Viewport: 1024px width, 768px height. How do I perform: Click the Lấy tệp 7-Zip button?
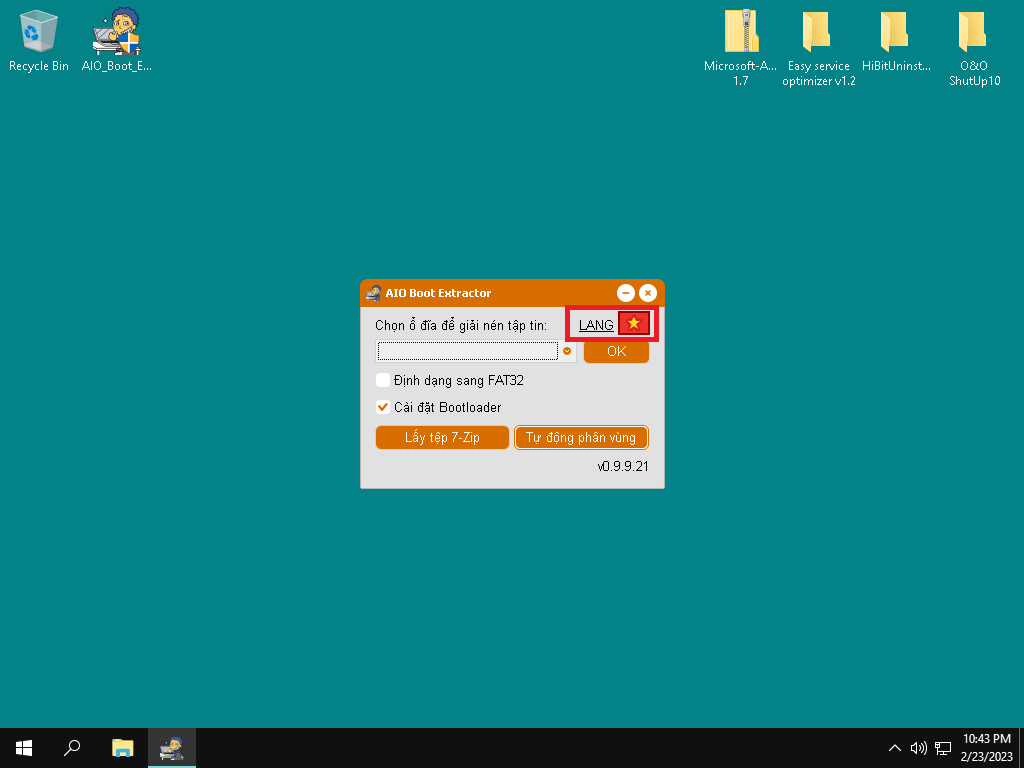[x=442, y=438]
